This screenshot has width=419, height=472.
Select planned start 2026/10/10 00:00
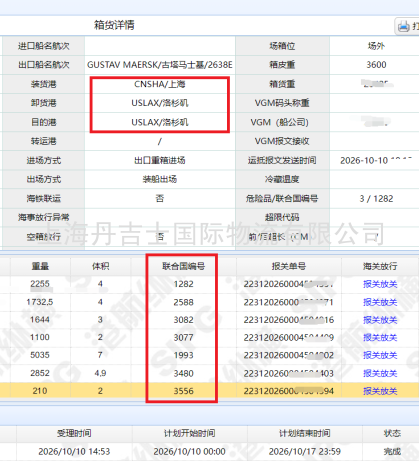pyautogui.click(x=189, y=451)
